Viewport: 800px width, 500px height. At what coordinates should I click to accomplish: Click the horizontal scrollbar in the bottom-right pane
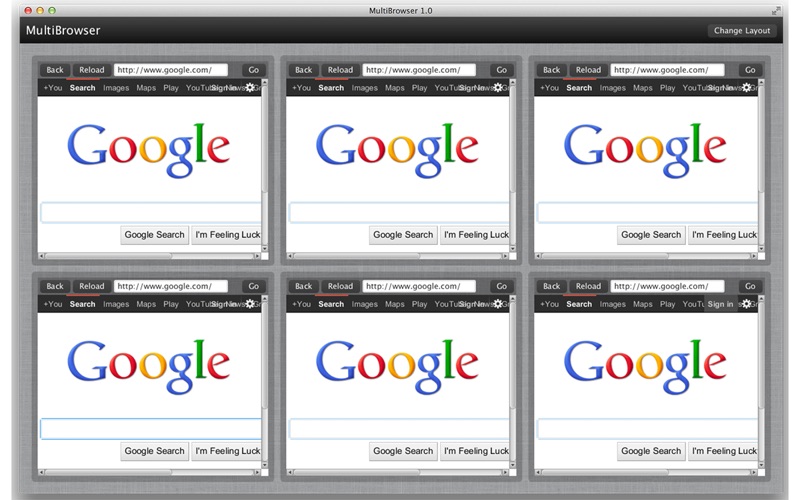(x=646, y=472)
